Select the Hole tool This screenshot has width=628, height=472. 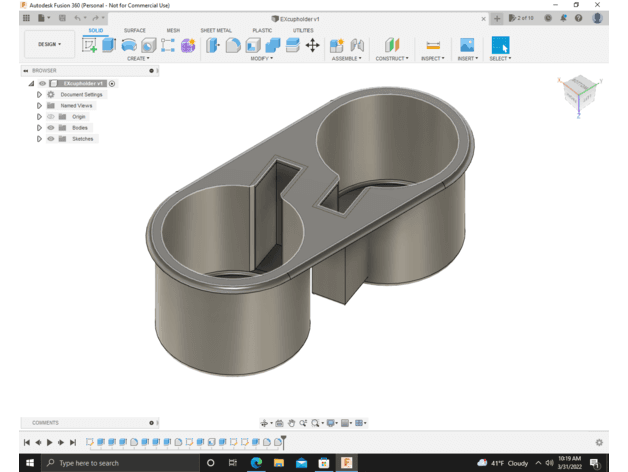148,45
